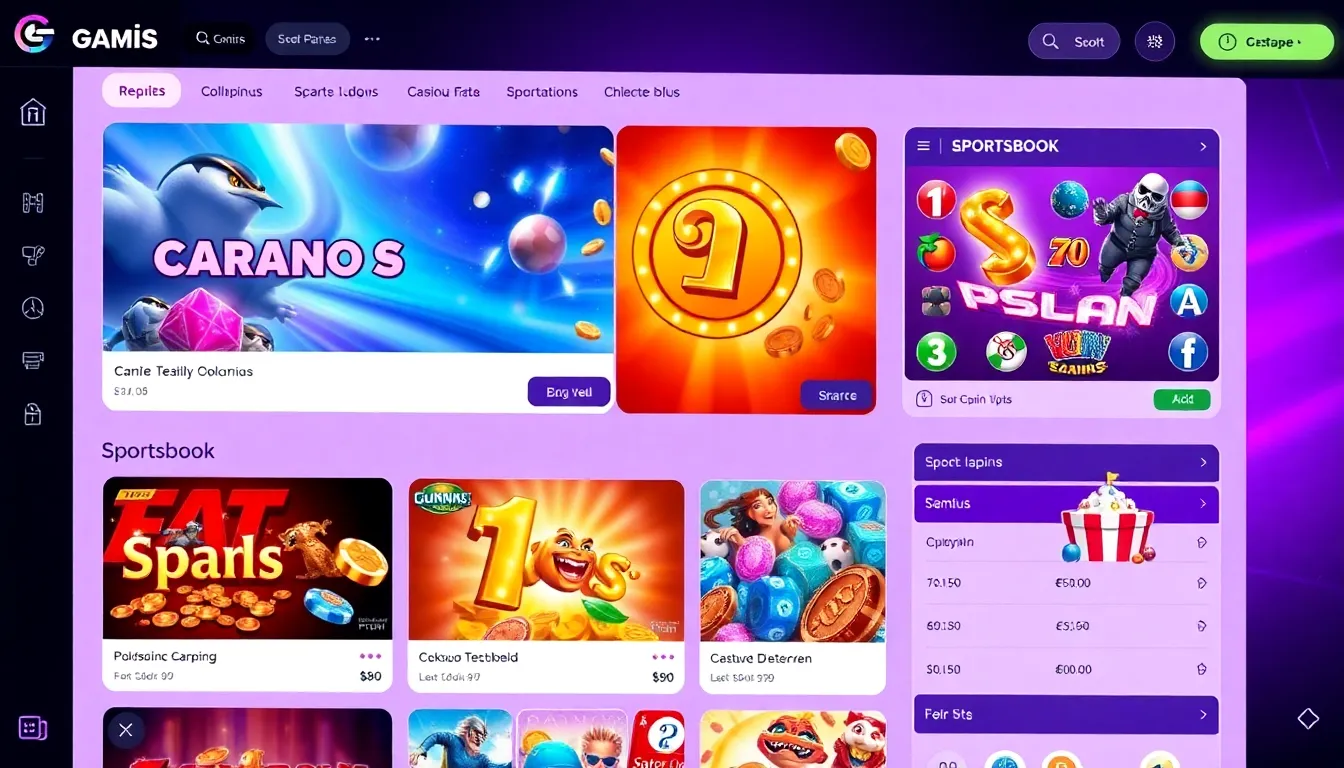Switch to the Sportations tab

point(542,92)
